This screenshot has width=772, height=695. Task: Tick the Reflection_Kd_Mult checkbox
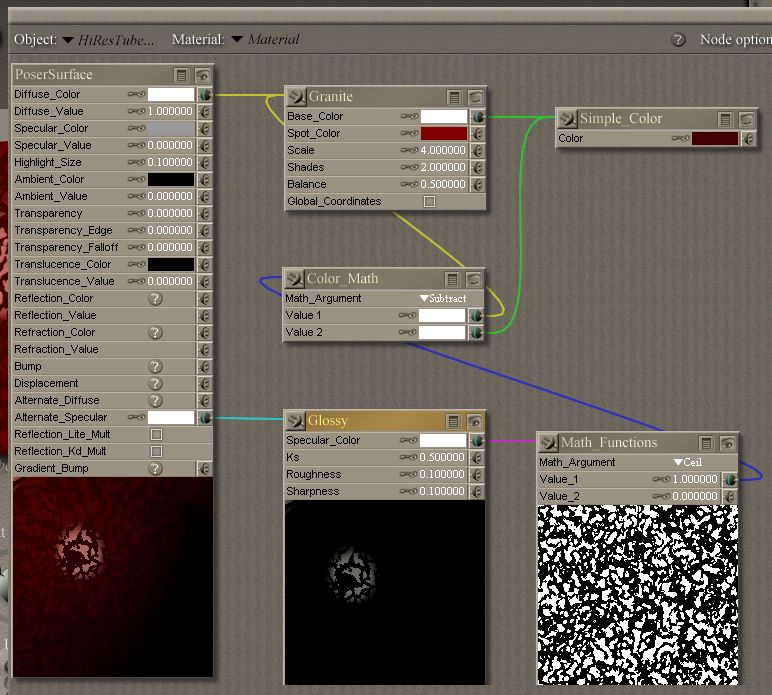click(156, 452)
